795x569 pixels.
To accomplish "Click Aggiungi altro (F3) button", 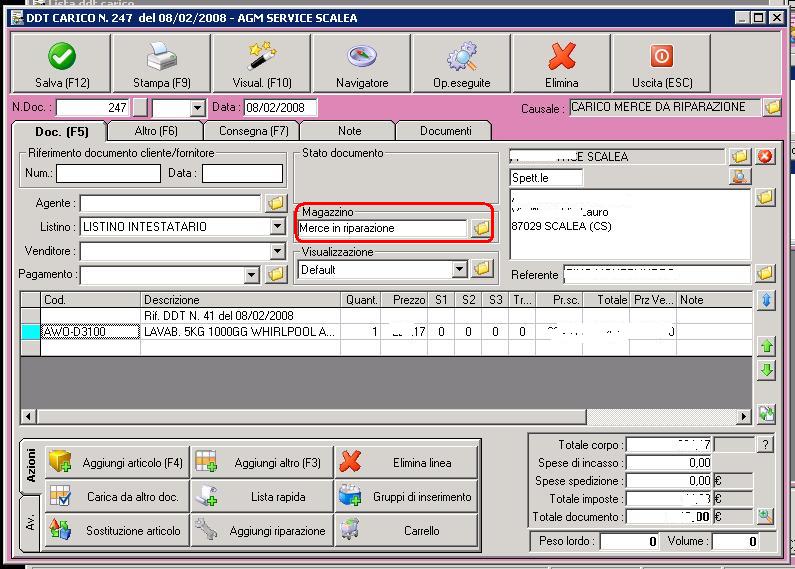I will 262,463.
